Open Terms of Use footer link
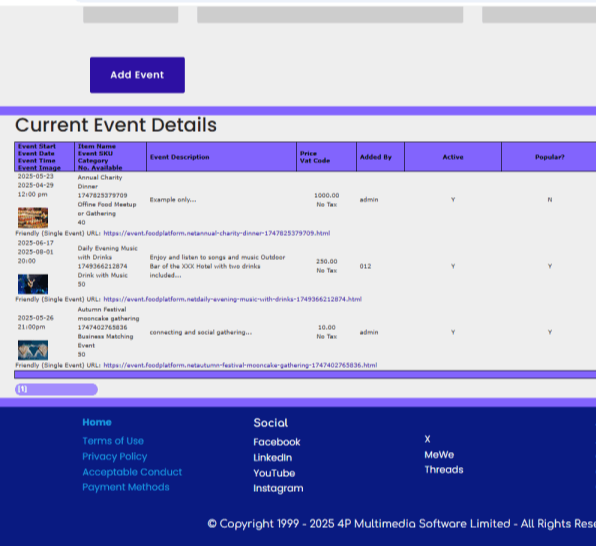596x546 pixels. coord(113,441)
